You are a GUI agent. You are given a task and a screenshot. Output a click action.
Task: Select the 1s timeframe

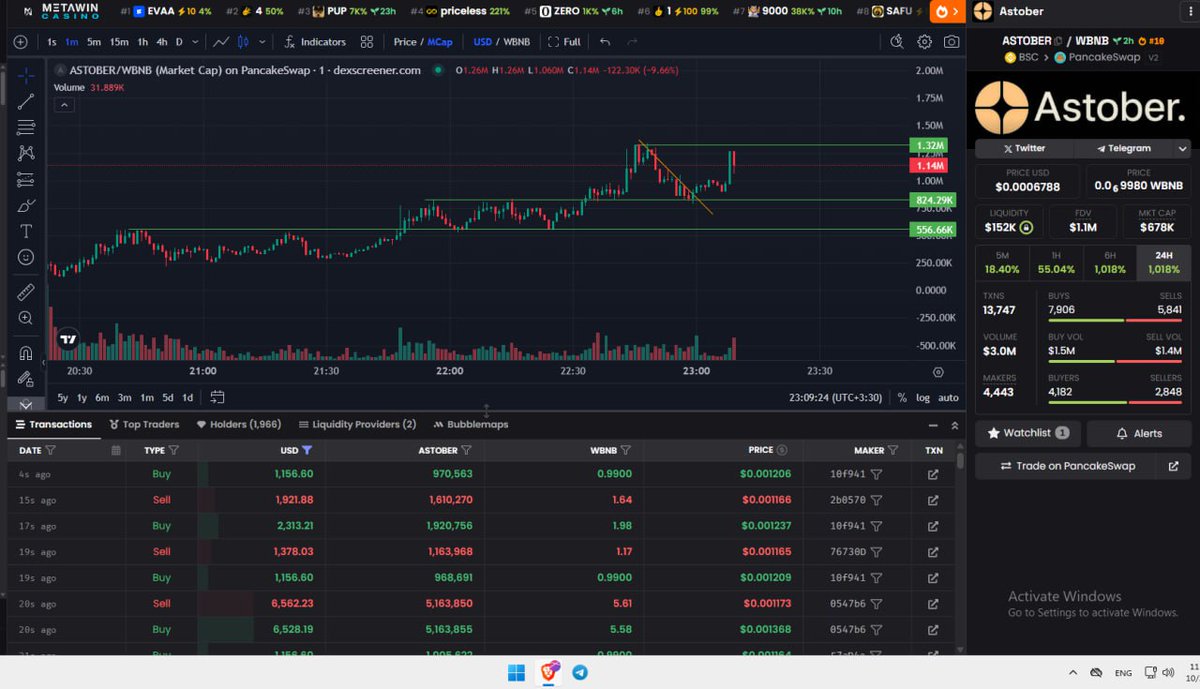coord(52,42)
